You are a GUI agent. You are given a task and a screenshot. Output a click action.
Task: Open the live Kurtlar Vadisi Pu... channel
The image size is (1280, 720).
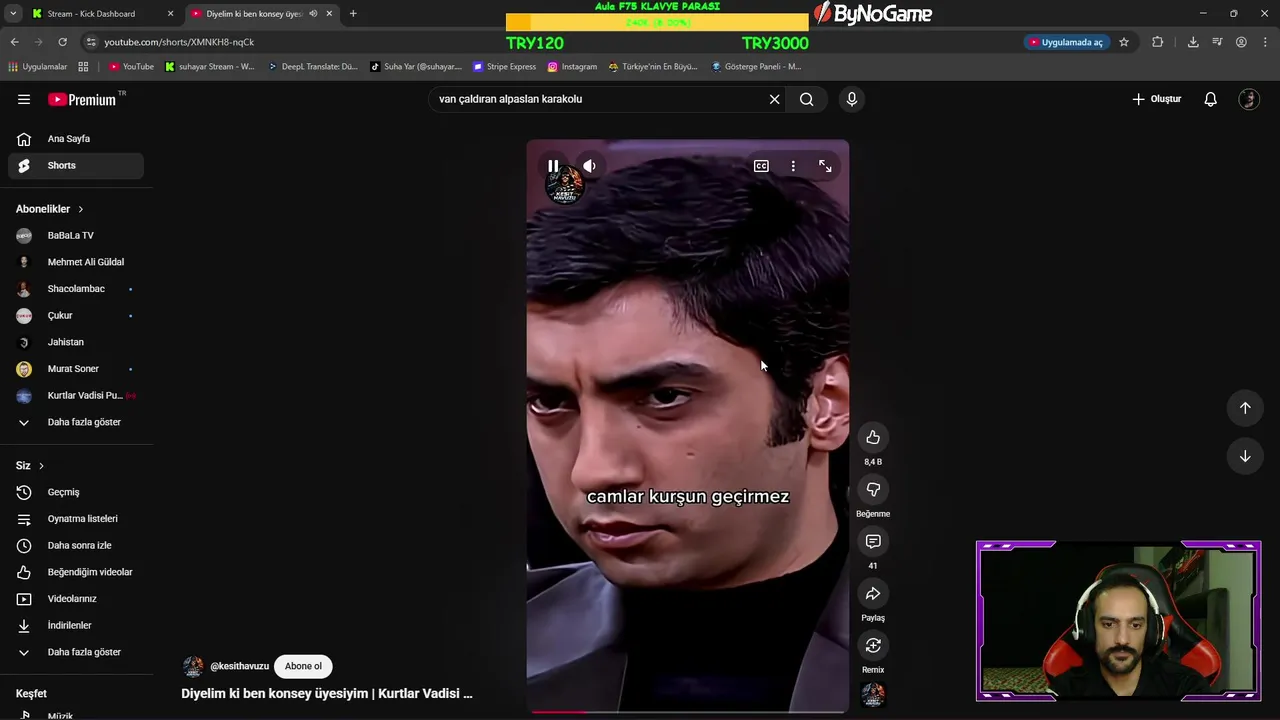point(76,395)
